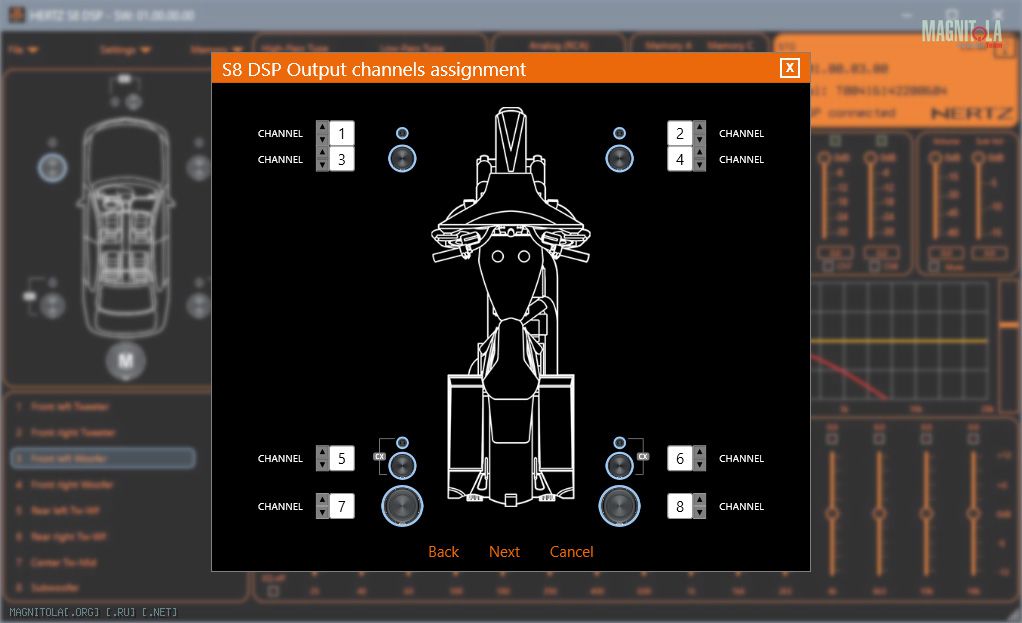Select the rear right coaxial woofer icon
Viewport: 1022px width, 623px height.
[619, 466]
